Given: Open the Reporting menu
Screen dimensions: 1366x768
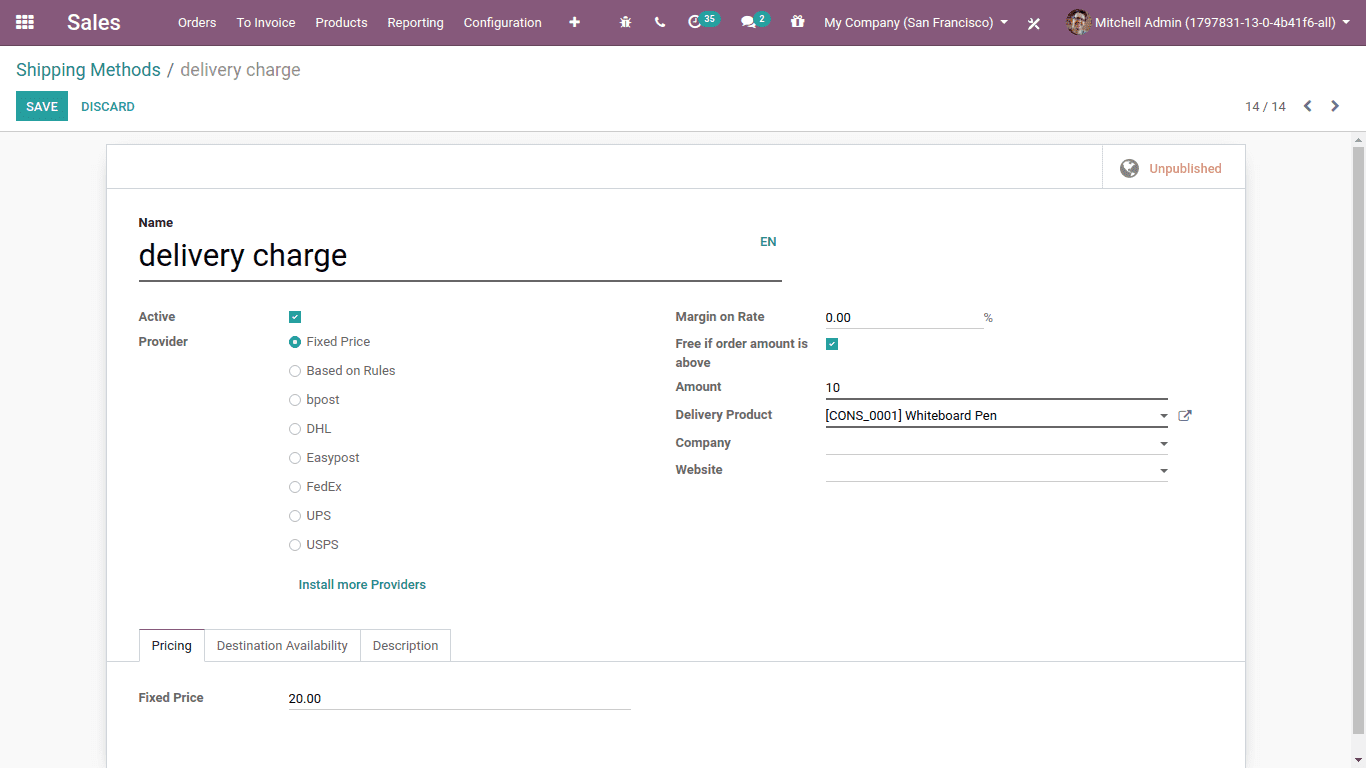Looking at the screenshot, I should pos(415,22).
